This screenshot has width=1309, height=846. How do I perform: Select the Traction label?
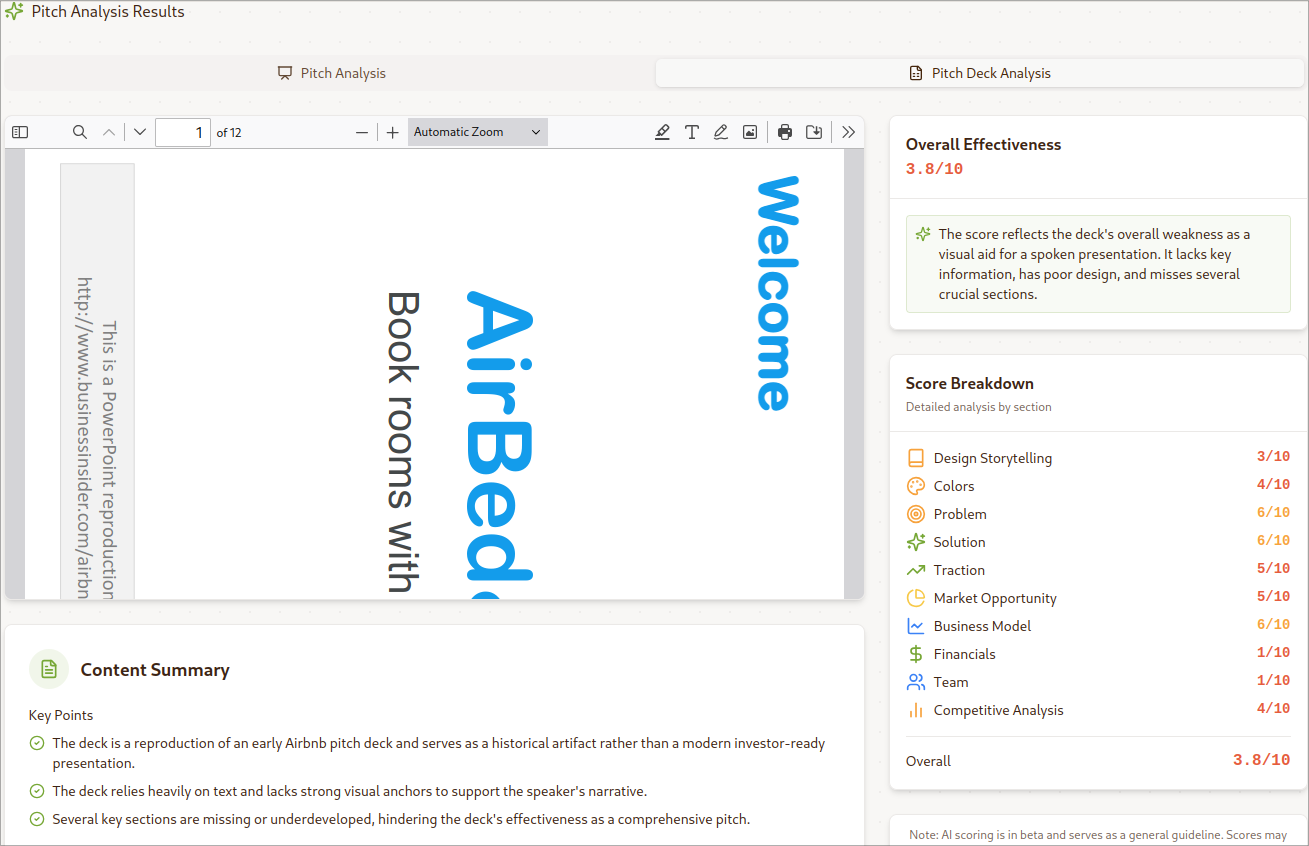tap(959, 570)
